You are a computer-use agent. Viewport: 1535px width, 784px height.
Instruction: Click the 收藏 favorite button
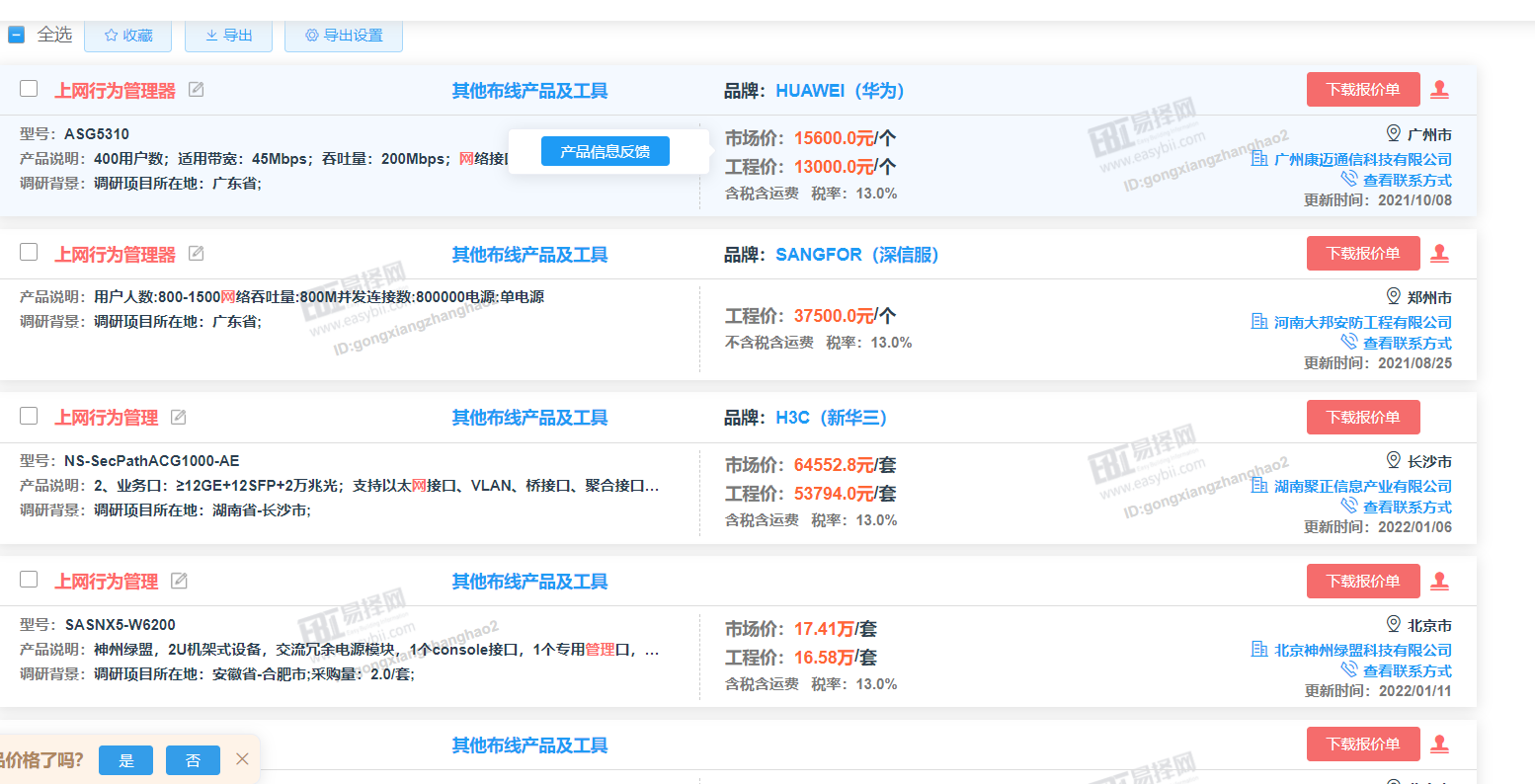coord(128,36)
